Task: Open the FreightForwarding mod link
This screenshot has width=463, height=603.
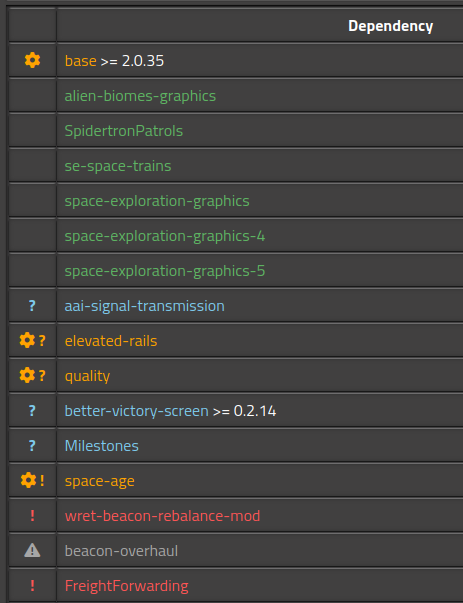Action: [127, 586]
